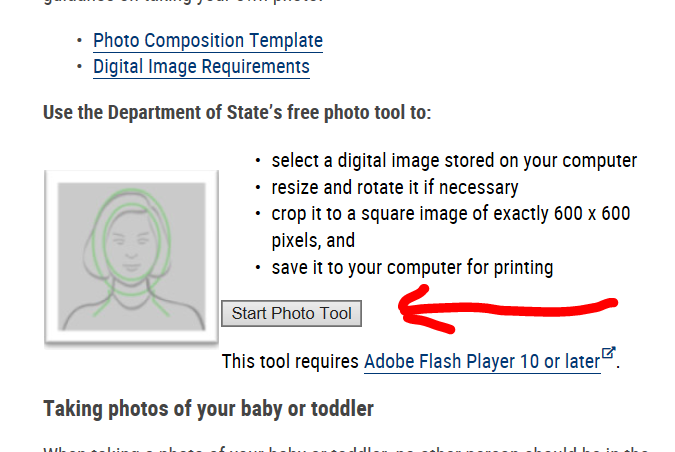Click bullet dot before Digital Image Requirements
675x452 pixels.
[x=79, y=67]
